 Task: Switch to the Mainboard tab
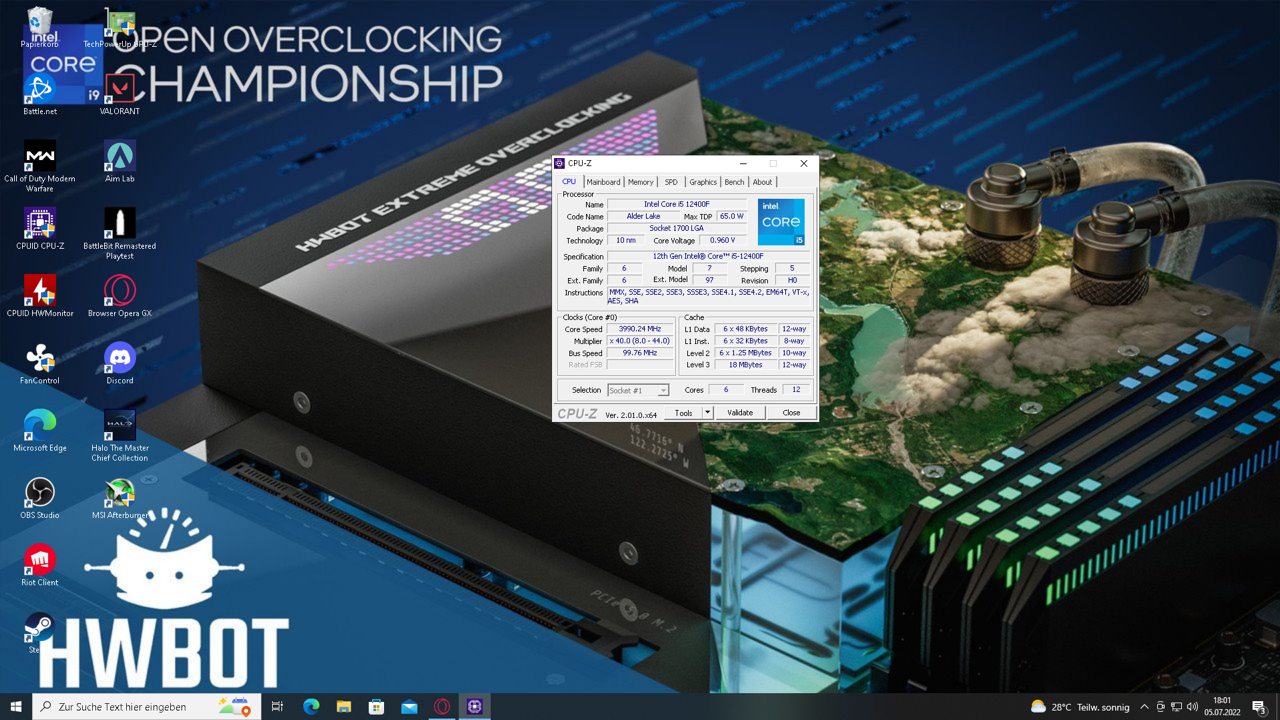coord(603,182)
